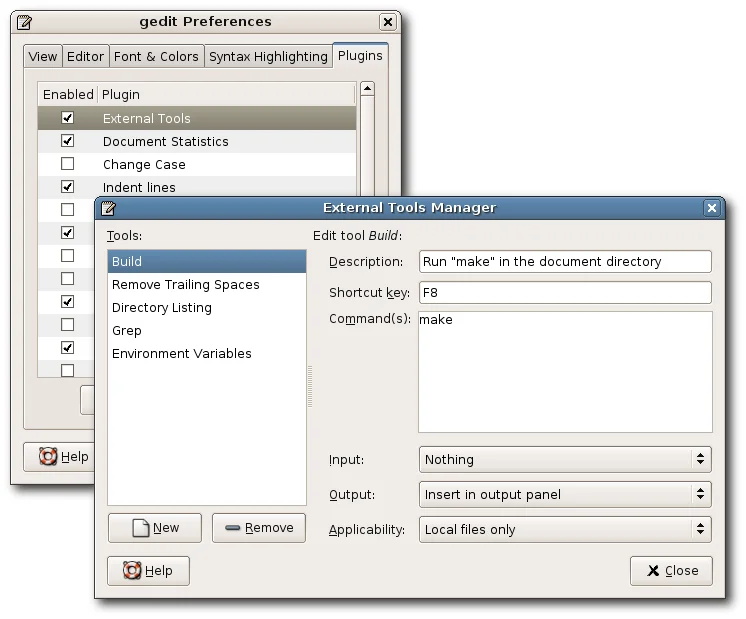
Task: Remove the selected tool with Remove button
Action: point(259,528)
